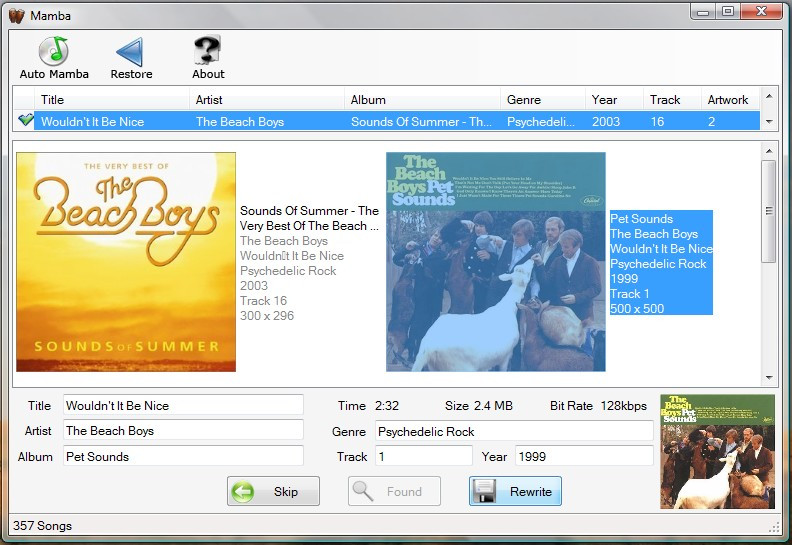Viewport: 792px width, 545px height.
Task: Select the Sounds of Summer album cover
Action: [x=126, y=262]
